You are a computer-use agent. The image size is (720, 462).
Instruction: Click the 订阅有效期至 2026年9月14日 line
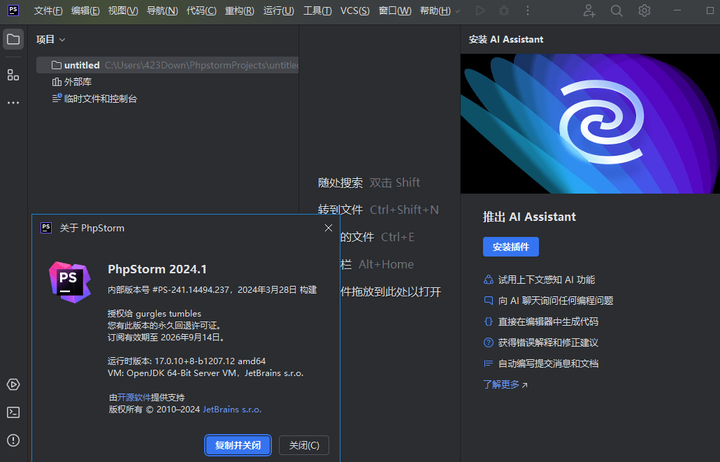[166, 338]
